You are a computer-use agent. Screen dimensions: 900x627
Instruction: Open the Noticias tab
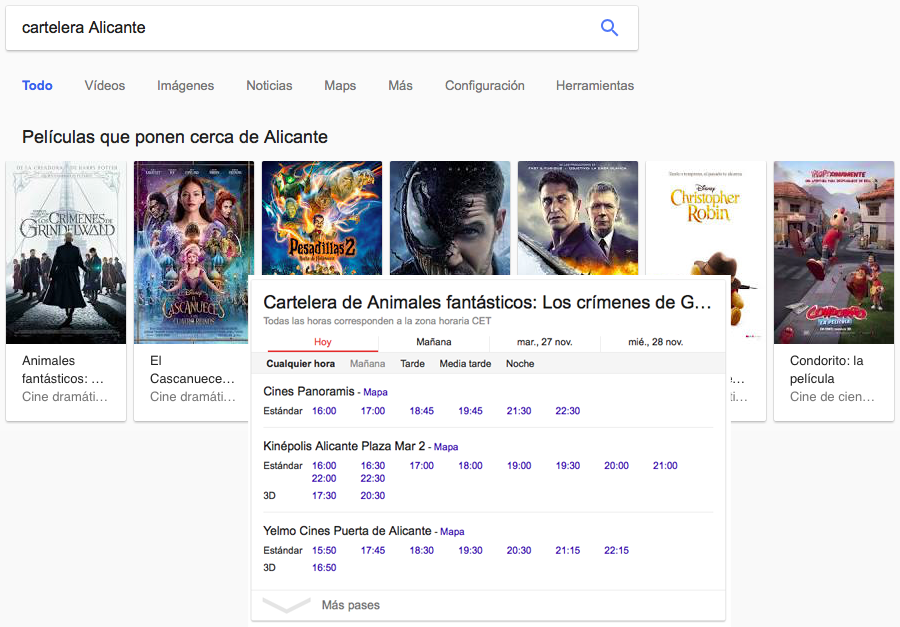pyautogui.click(x=269, y=86)
